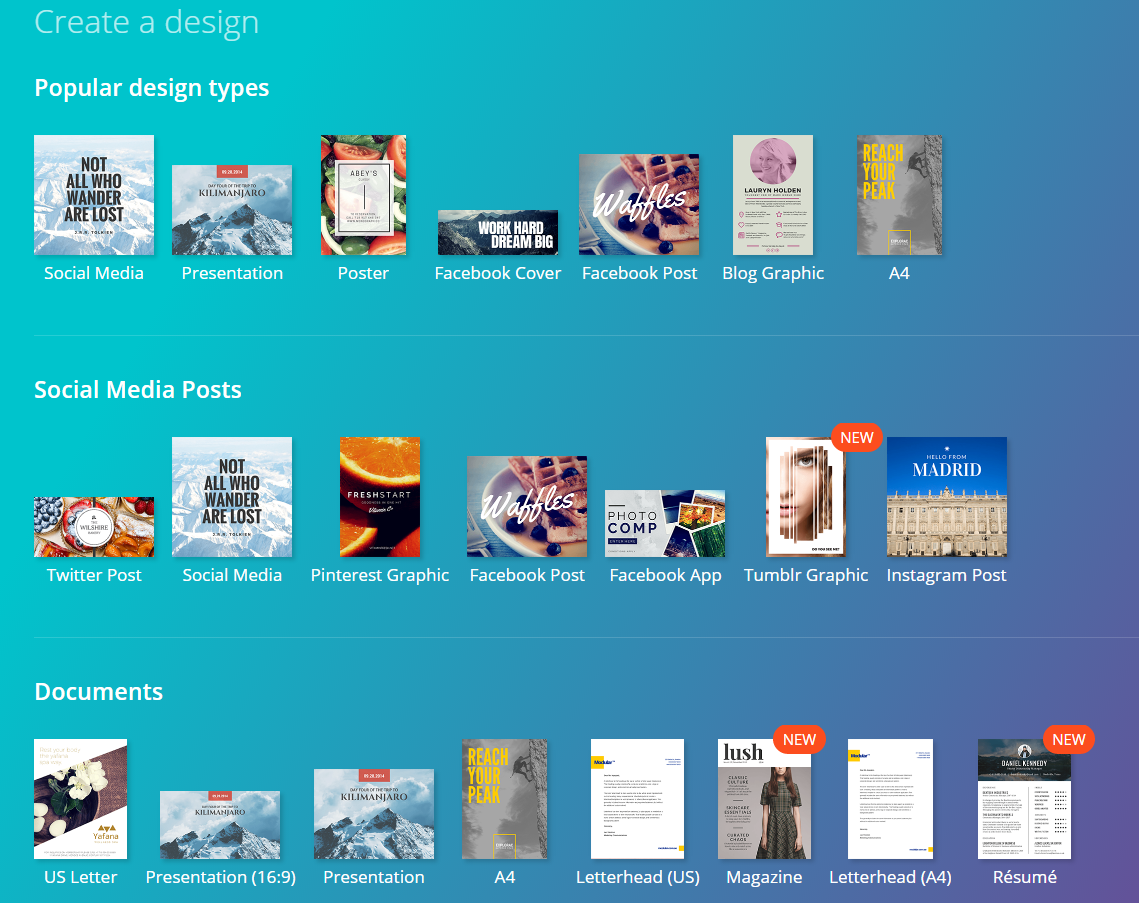The width and height of the screenshot is (1139, 903).
Task: Select the Instagram Post design type
Action: 947,497
